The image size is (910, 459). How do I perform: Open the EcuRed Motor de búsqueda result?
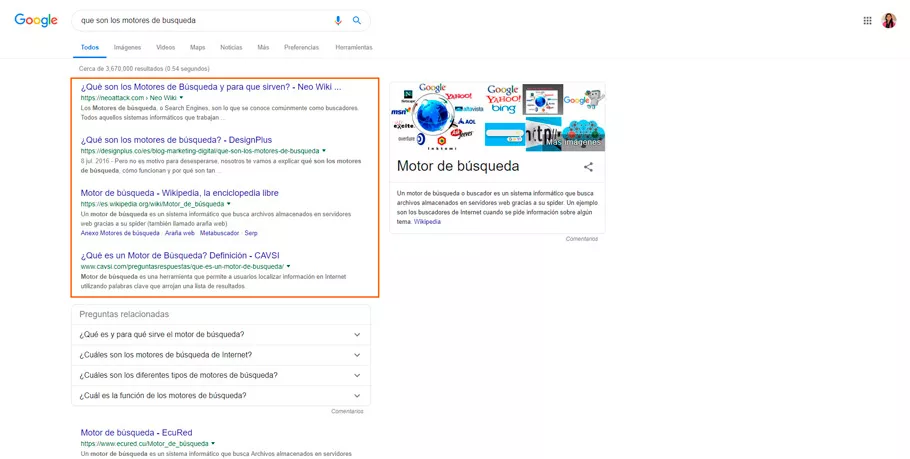136,433
